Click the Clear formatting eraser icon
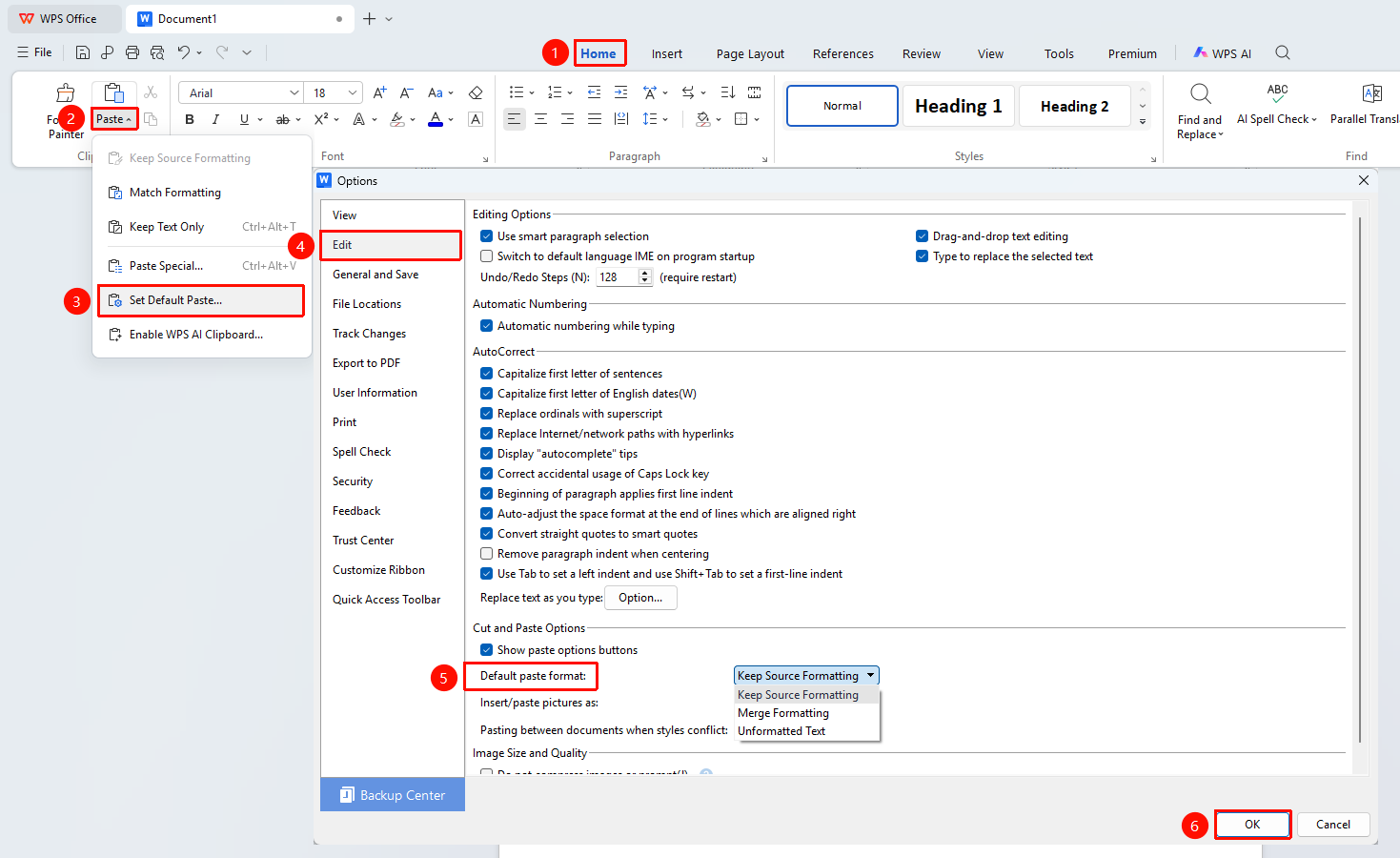 (476, 92)
